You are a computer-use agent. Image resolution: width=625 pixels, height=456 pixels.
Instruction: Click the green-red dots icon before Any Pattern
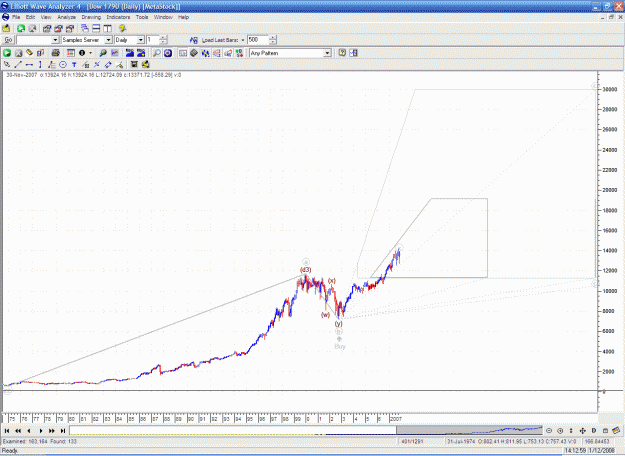239,53
